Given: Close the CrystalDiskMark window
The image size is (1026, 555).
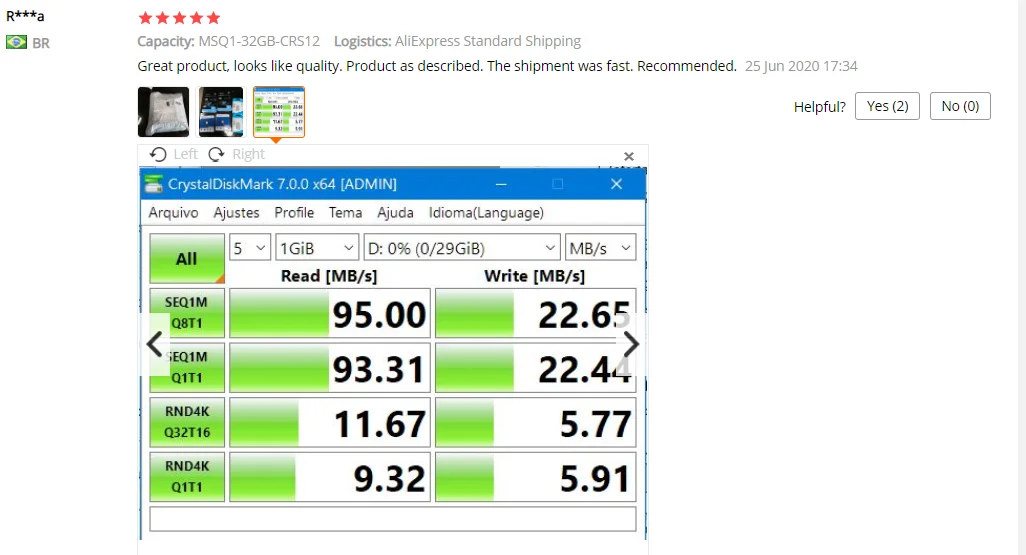Looking at the screenshot, I should pos(616,184).
